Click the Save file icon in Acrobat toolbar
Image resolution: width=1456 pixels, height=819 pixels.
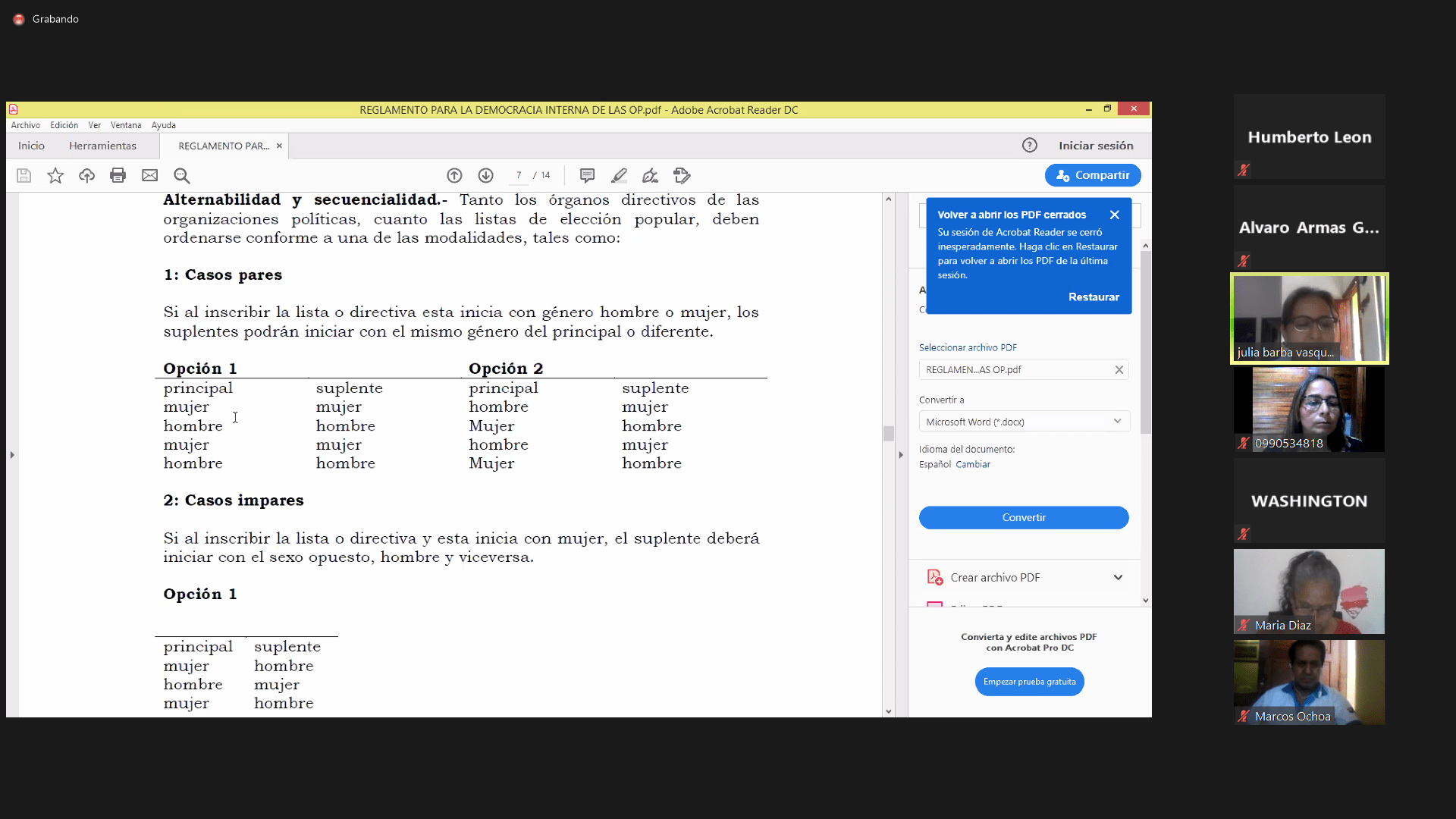pyautogui.click(x=24, y=176)
